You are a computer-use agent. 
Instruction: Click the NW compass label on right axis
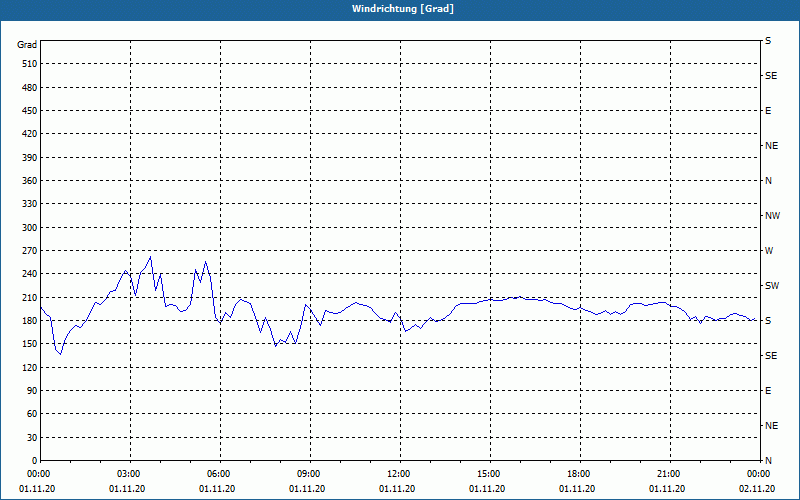point(772,216)
